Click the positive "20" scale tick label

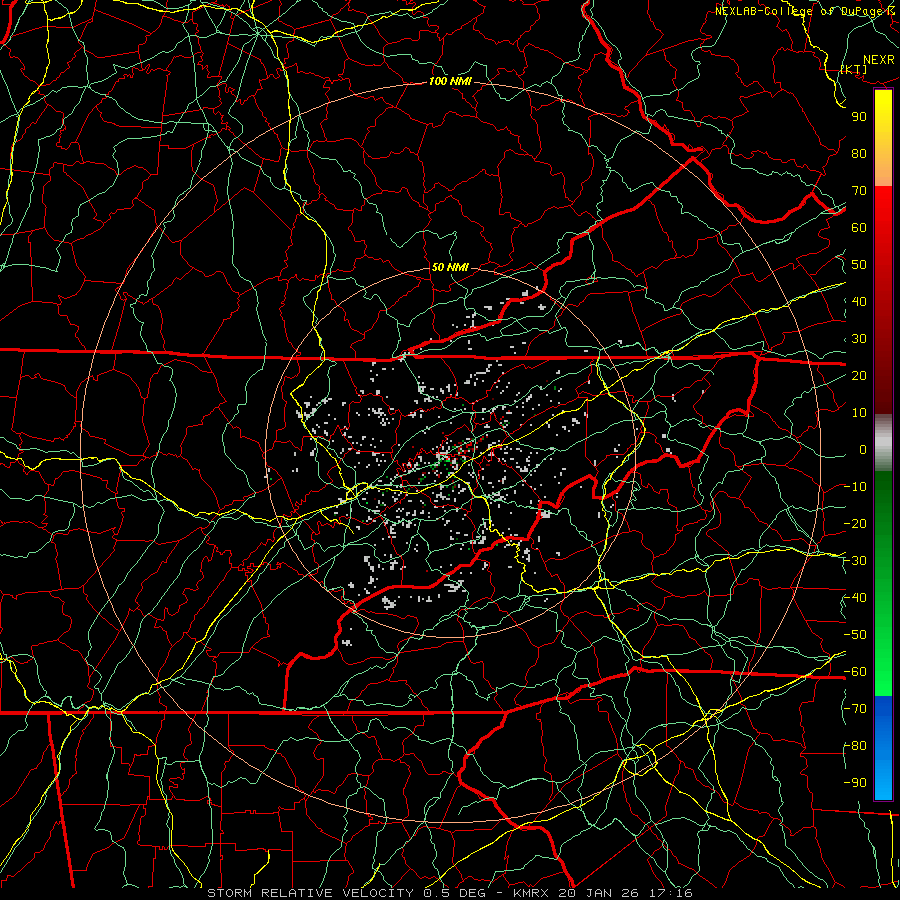[x=859, y=376]
